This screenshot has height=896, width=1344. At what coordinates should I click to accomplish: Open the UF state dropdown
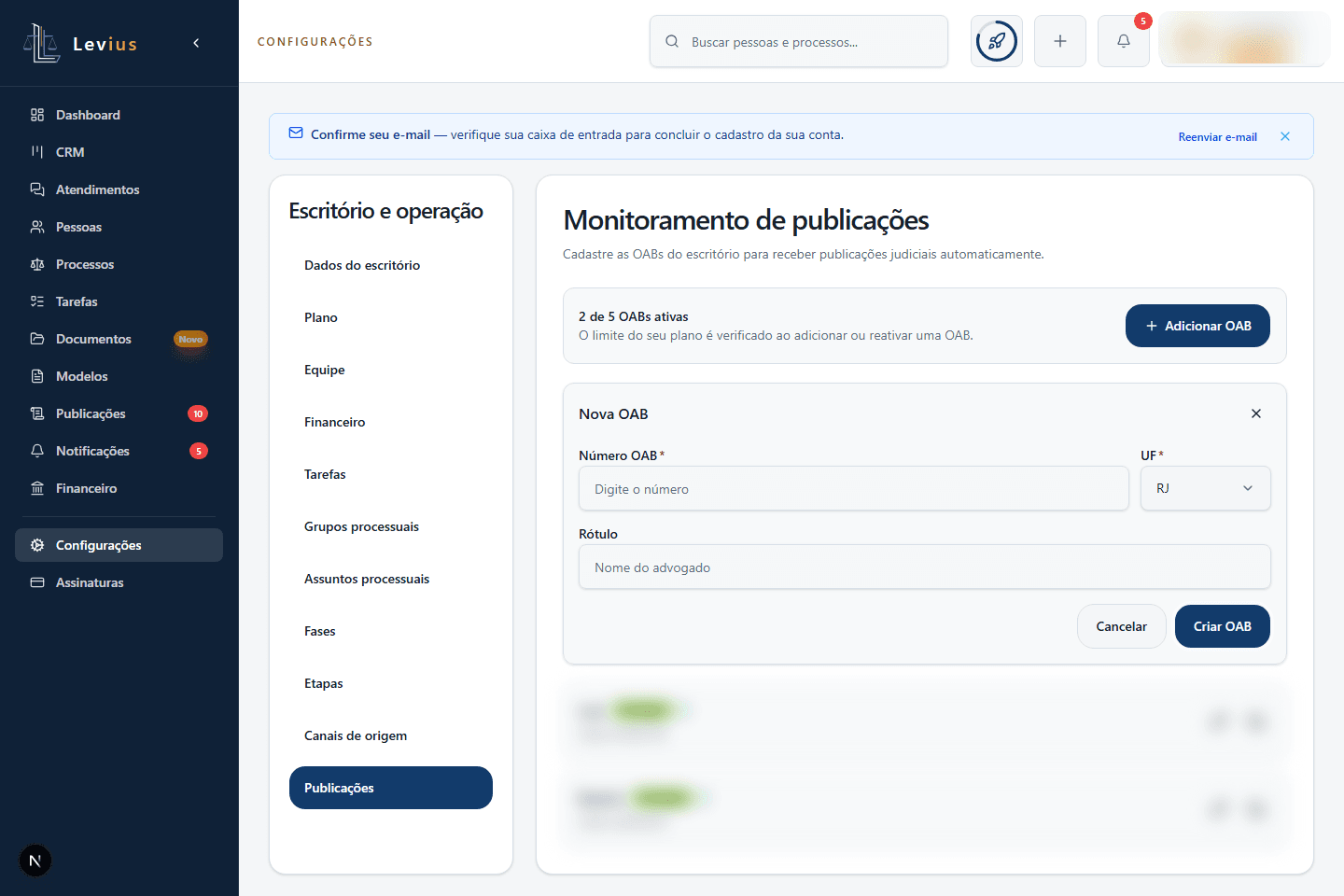click(x=1206, y=488)
